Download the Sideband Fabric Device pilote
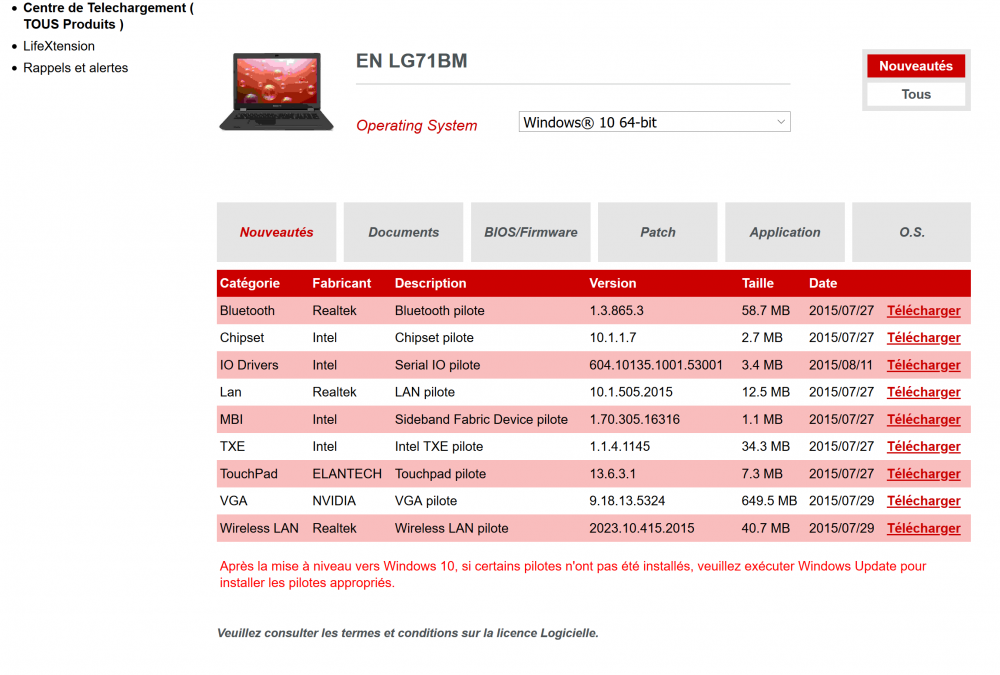The height and width of the screenshot is (675, 1000). (x=923, y=419)
